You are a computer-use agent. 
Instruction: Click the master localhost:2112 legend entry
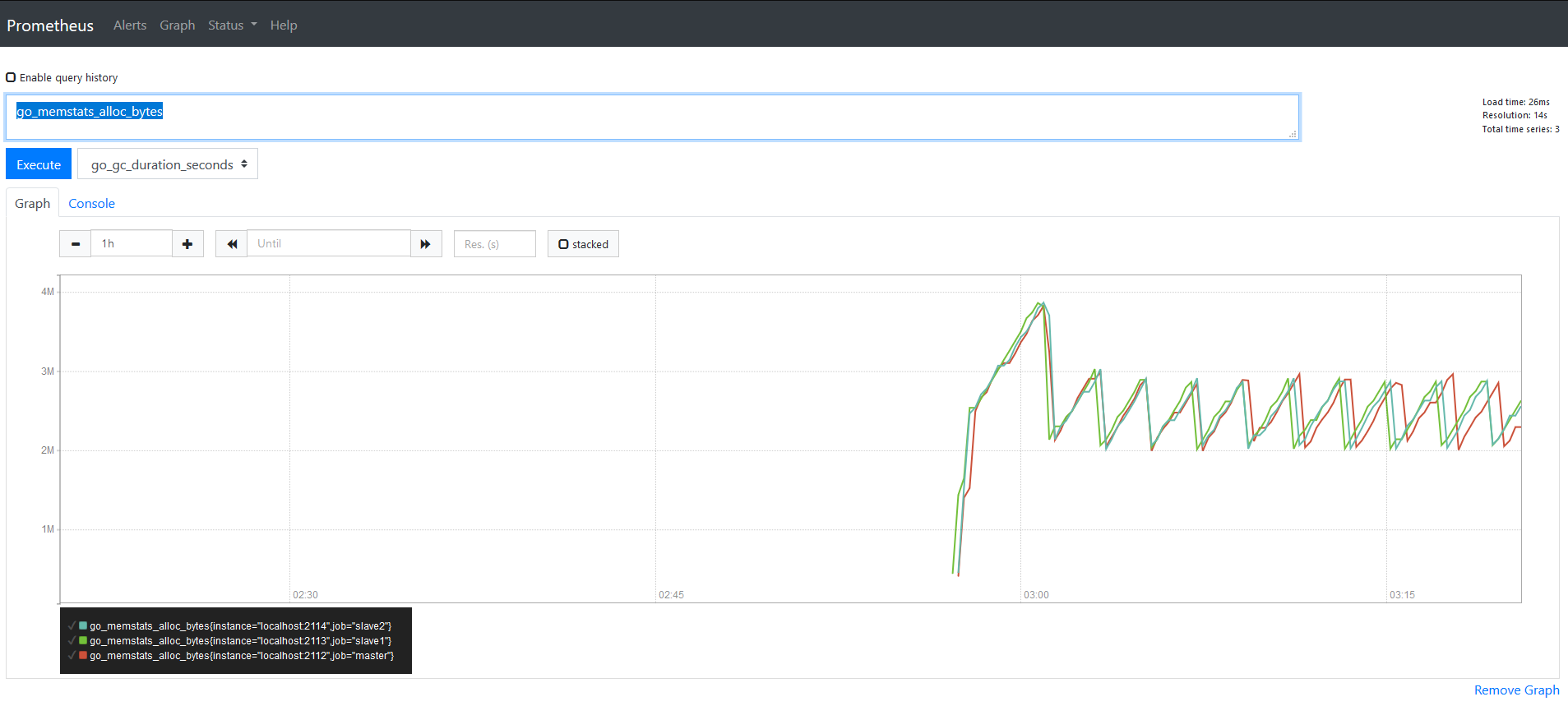pos(242,656)
